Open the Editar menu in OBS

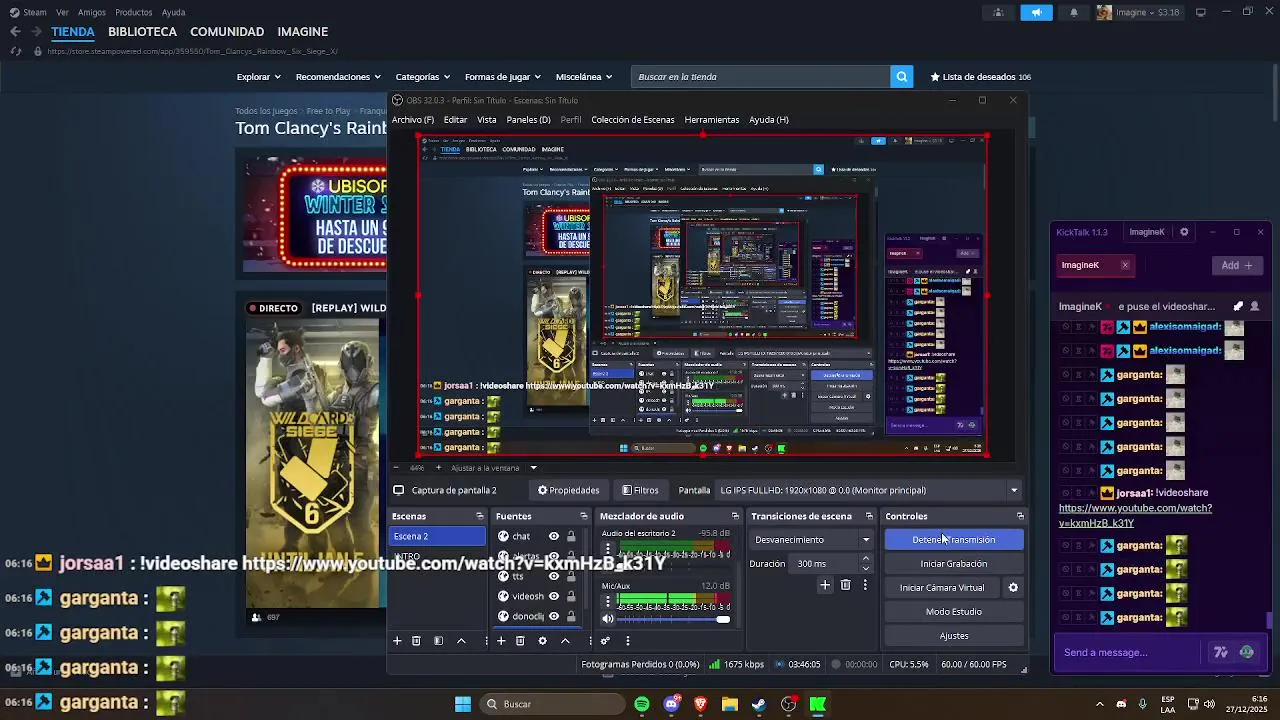point(455,120)
